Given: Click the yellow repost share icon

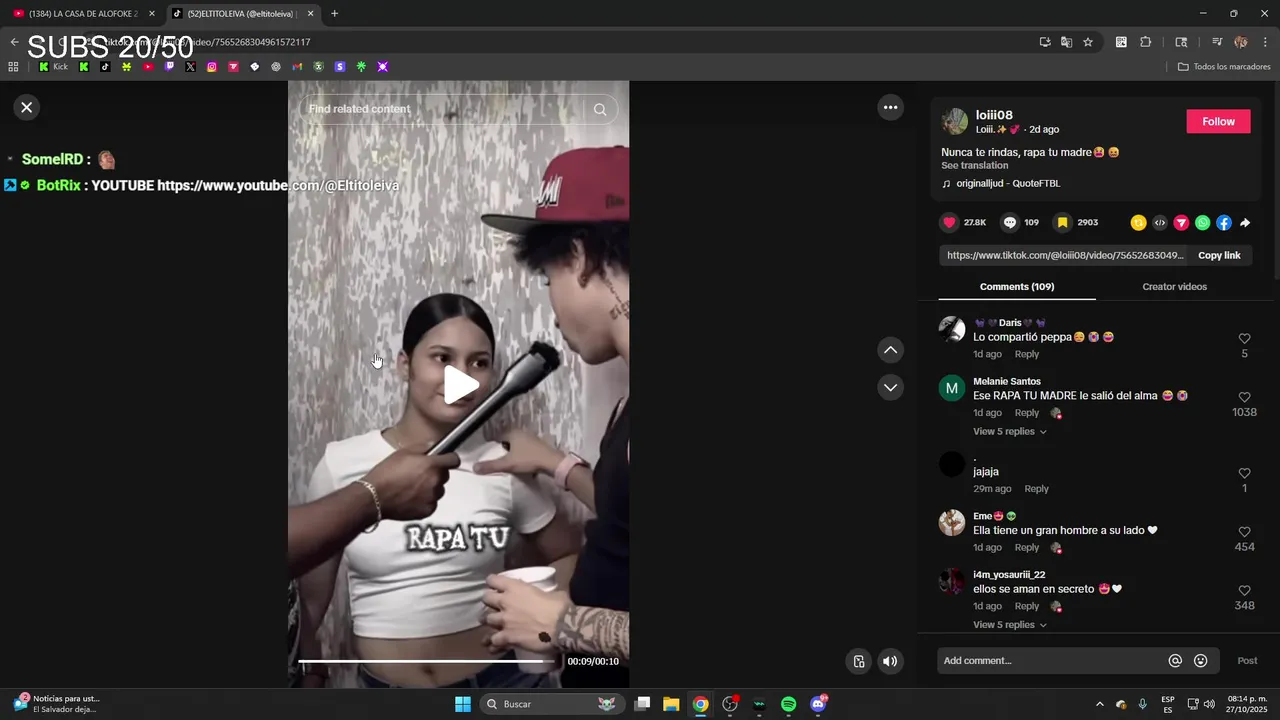Looking at the screenshot, I should [1138, 223].
